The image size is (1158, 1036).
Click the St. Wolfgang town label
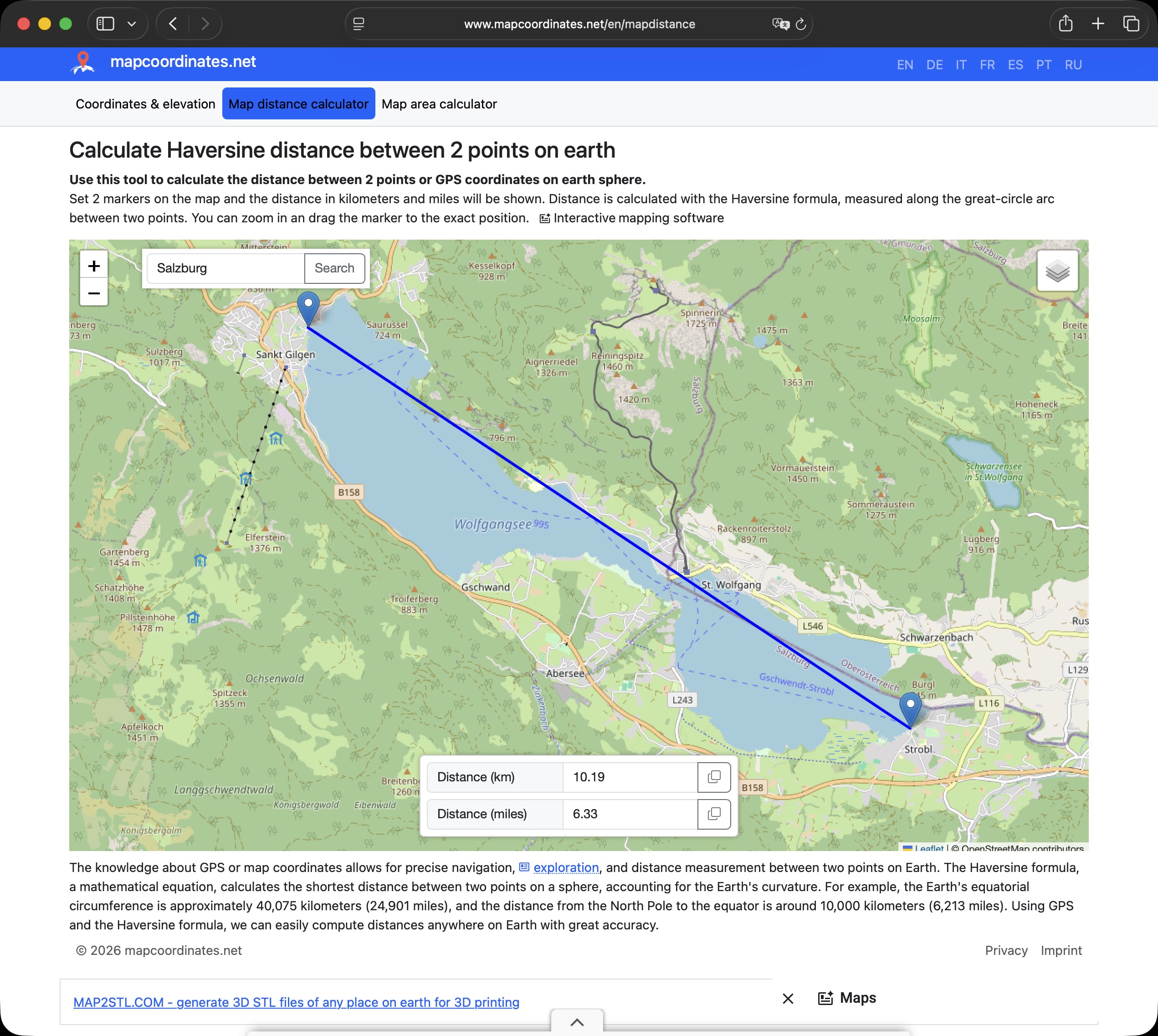pos(731,585)
